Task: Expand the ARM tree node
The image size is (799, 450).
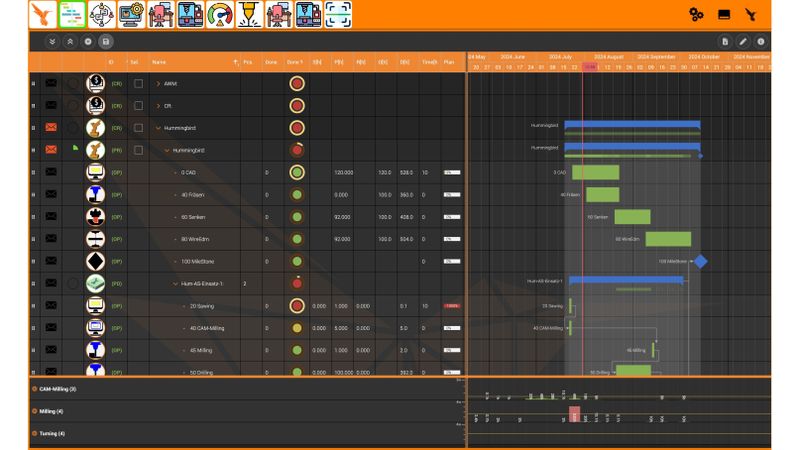Action: (158, 84)
